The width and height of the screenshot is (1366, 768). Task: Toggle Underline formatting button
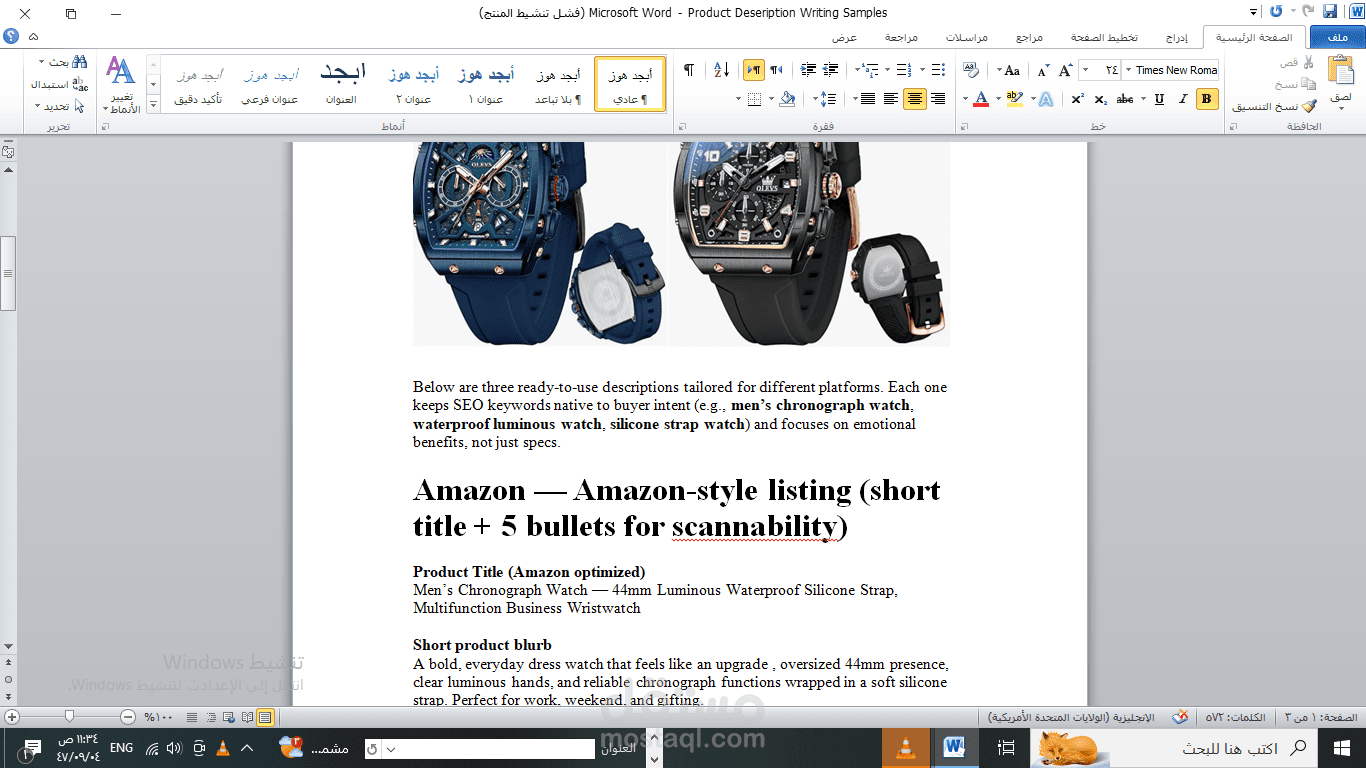[1159, 99]
